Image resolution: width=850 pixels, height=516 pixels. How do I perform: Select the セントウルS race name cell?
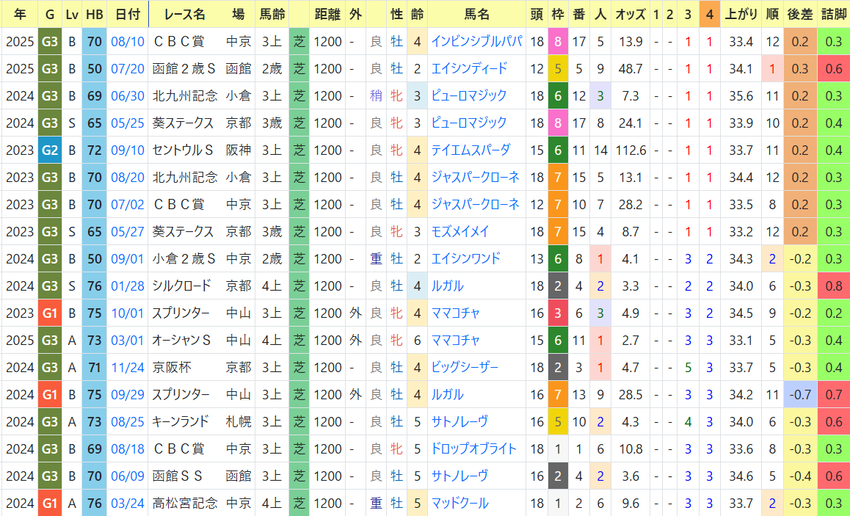coord(183,150)
